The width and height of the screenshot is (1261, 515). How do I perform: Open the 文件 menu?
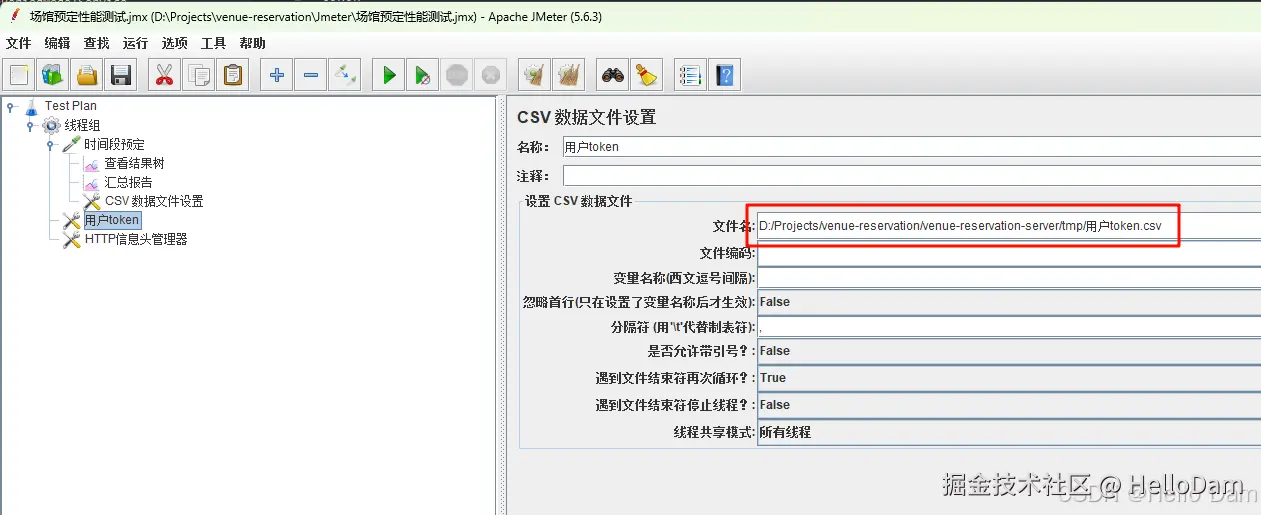19,43
